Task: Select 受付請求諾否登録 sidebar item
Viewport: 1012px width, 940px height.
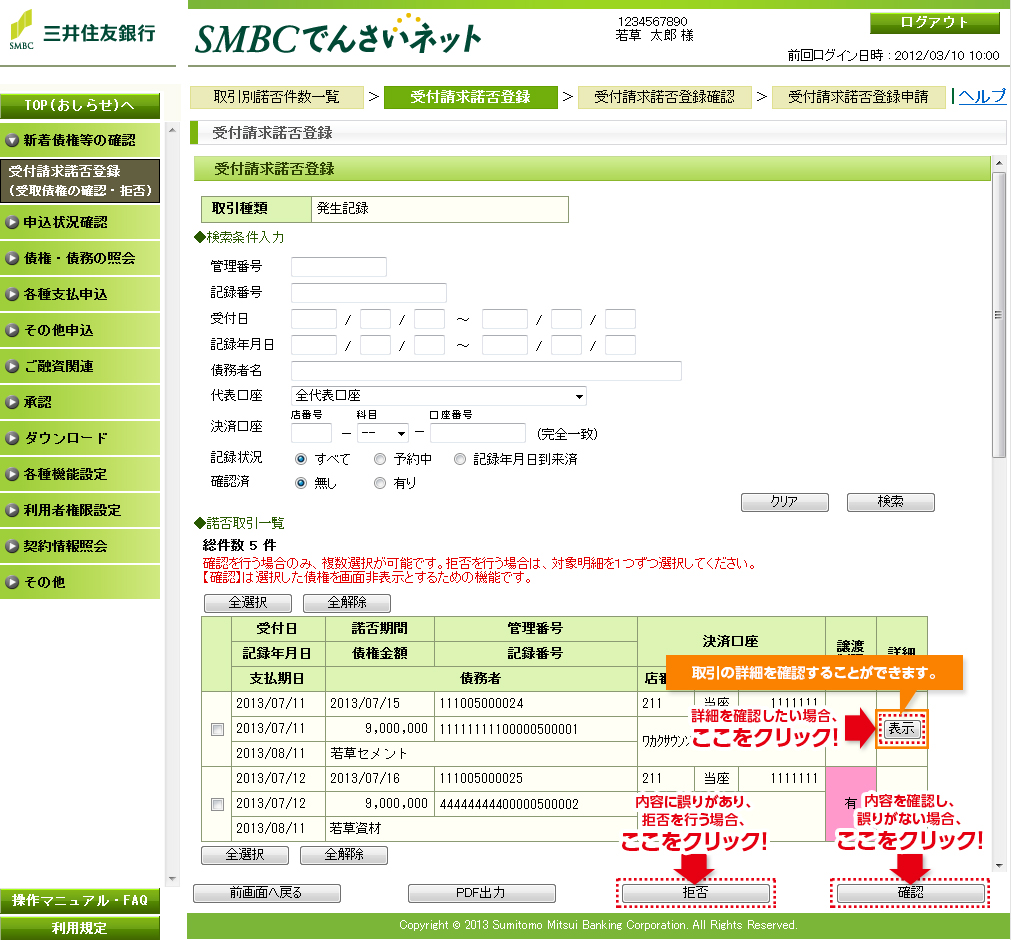Action: pos(80,181)
